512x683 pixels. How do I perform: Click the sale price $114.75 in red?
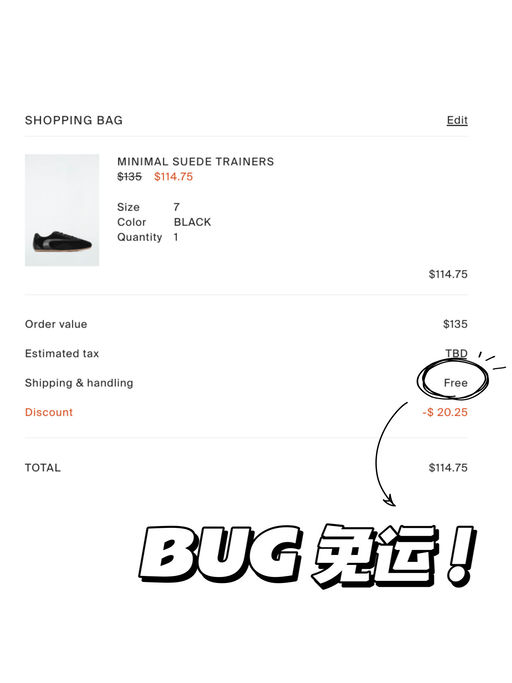click(173, 176)
